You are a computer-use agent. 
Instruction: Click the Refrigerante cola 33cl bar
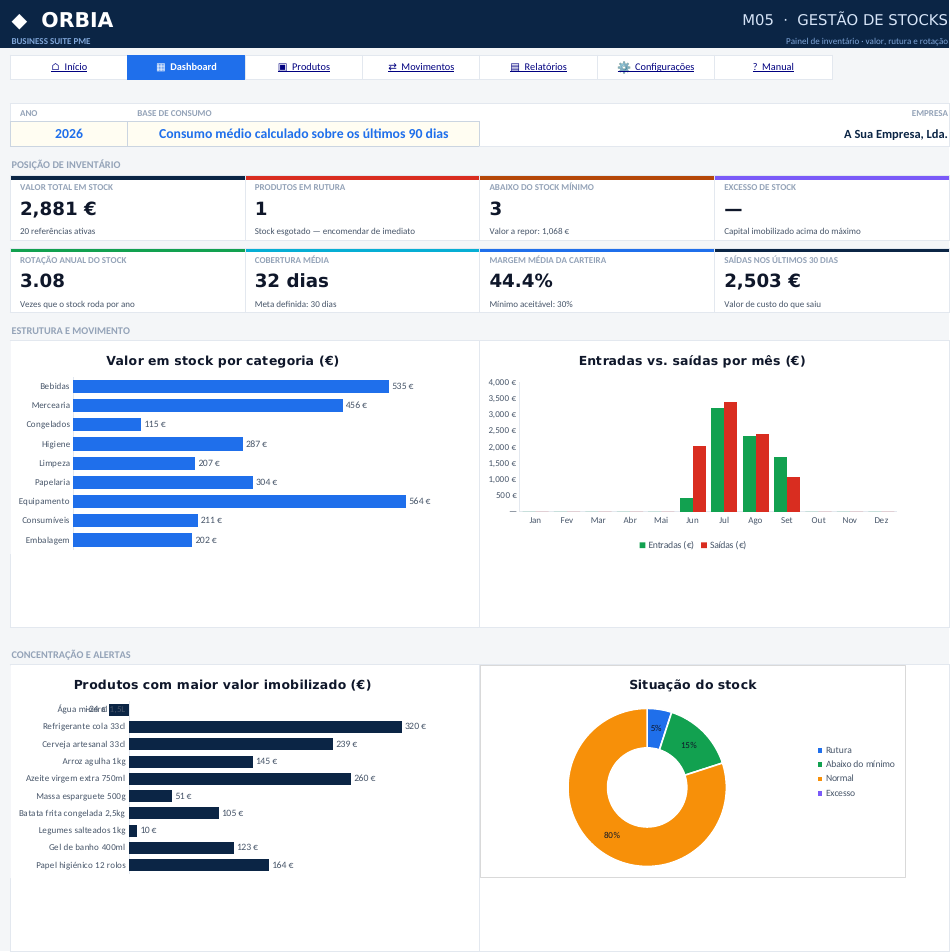[265, 727]
